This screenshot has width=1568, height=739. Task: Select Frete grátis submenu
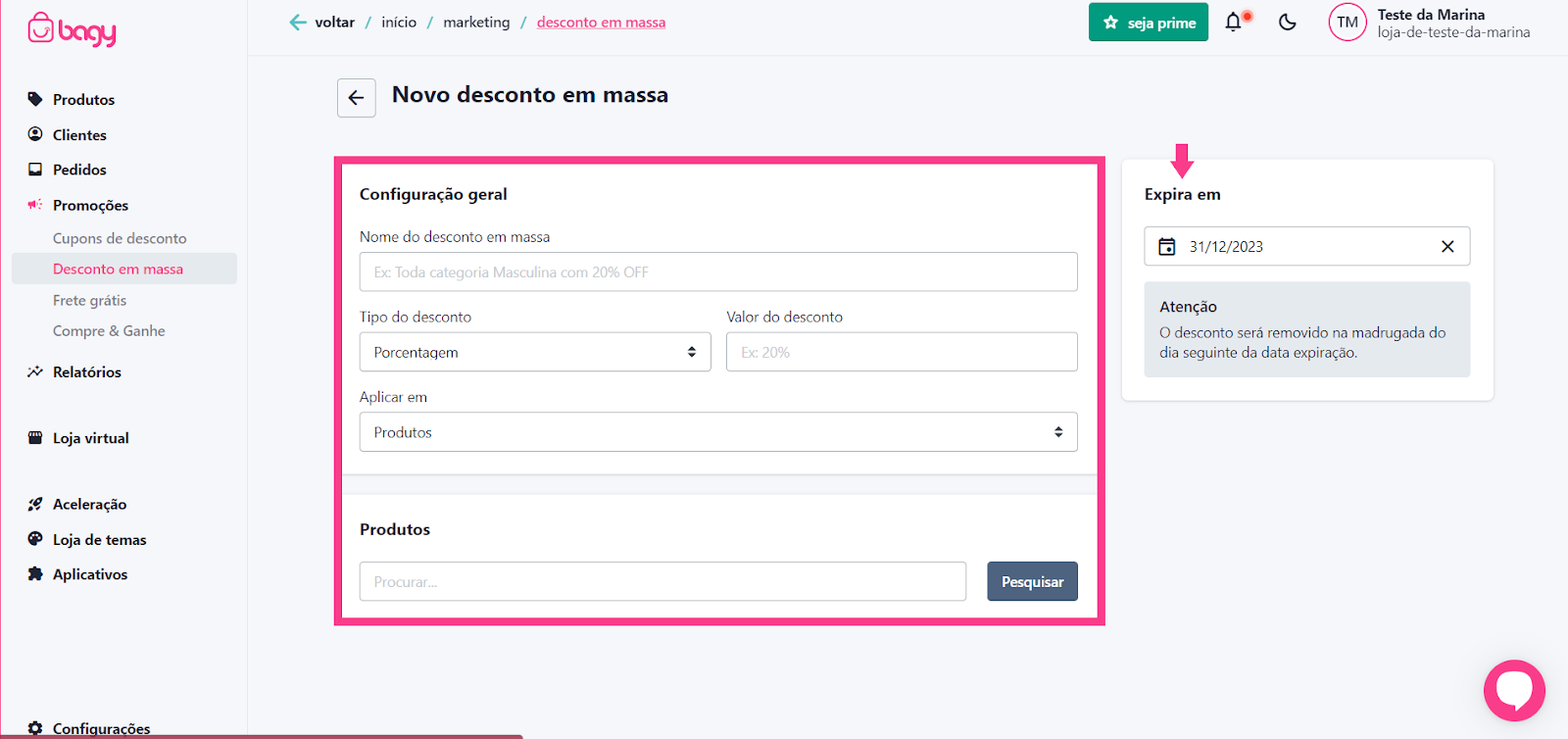click(x=89, y=300)
